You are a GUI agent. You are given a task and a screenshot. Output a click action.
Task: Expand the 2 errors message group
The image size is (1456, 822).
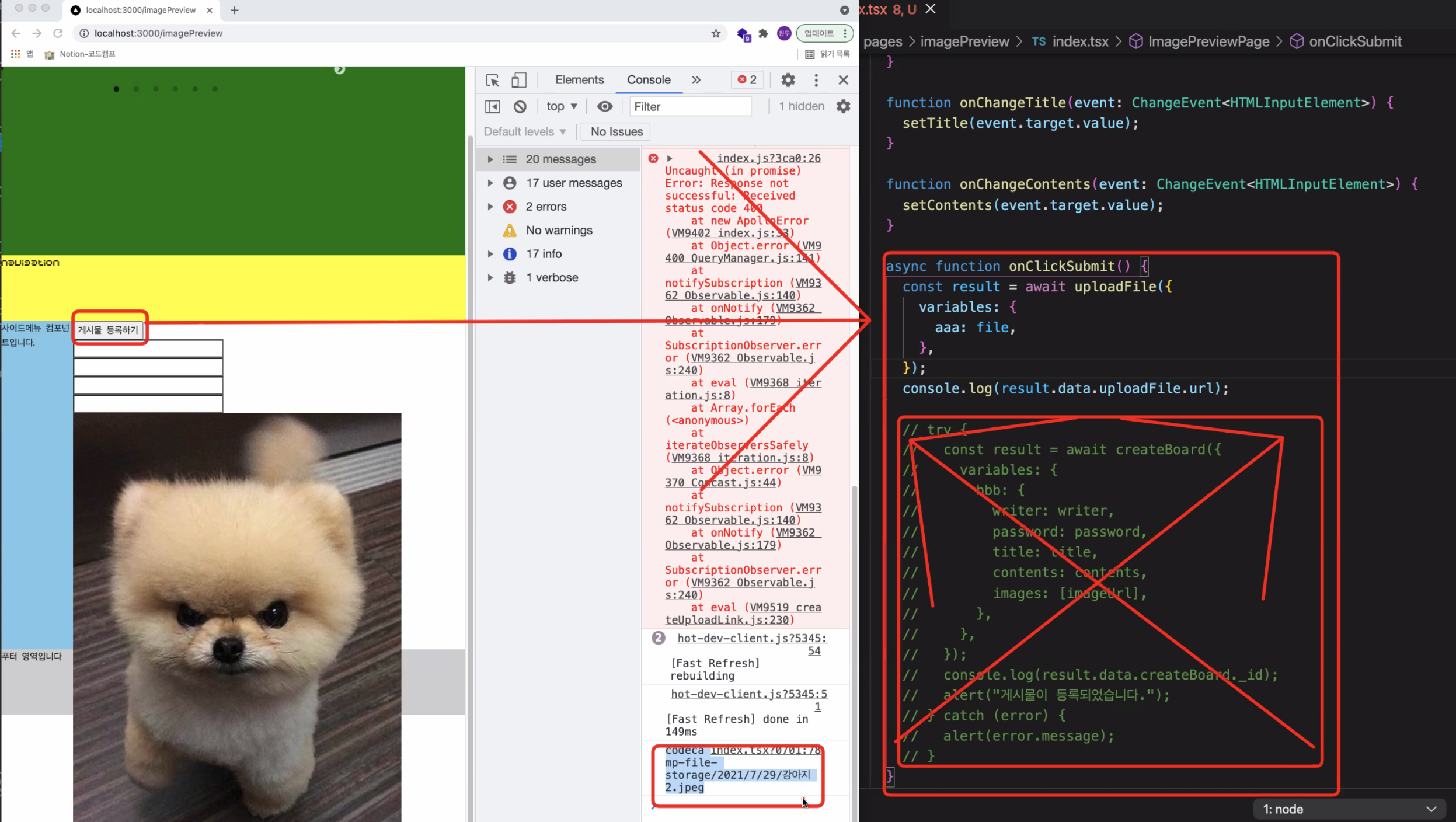click(490, 207)
